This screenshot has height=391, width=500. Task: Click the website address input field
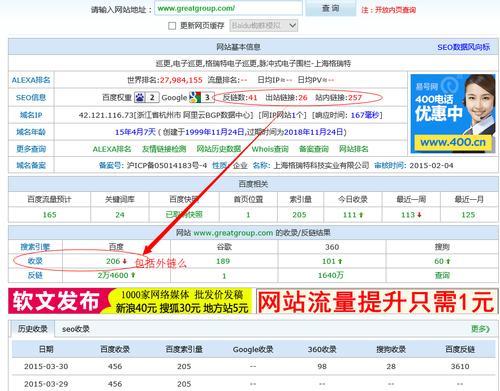(229, 8)
